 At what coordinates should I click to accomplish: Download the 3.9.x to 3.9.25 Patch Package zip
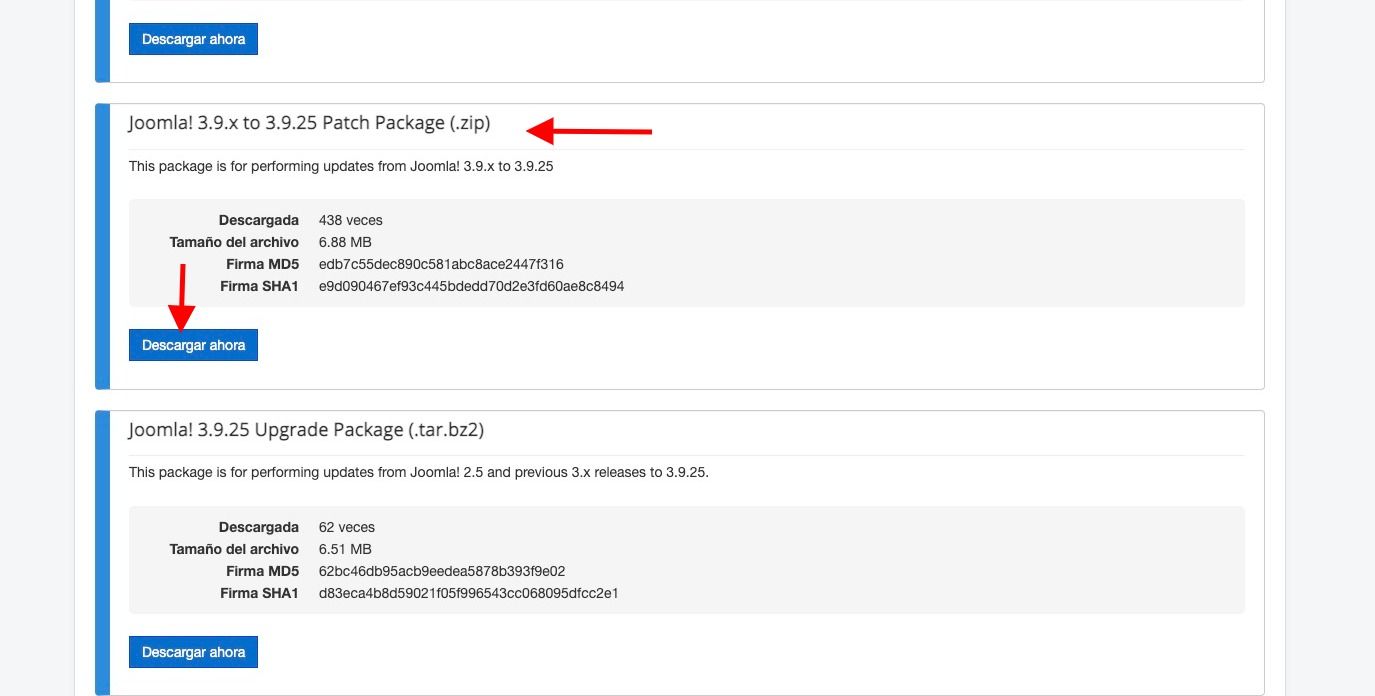[193, 345]
